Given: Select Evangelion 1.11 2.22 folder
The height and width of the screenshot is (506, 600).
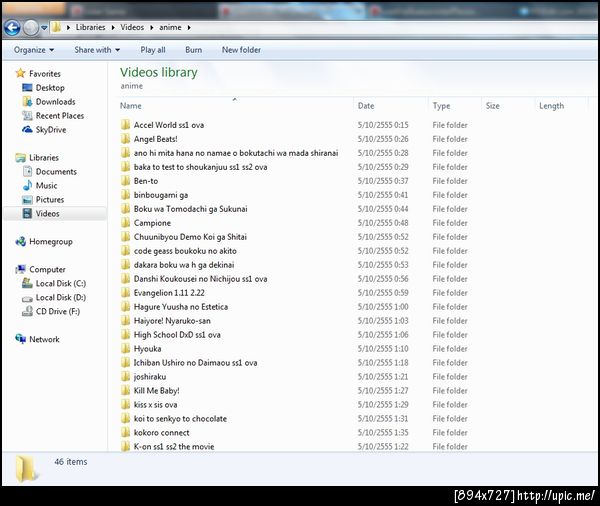Looking at the screenshot, I should tap(169, 293).
